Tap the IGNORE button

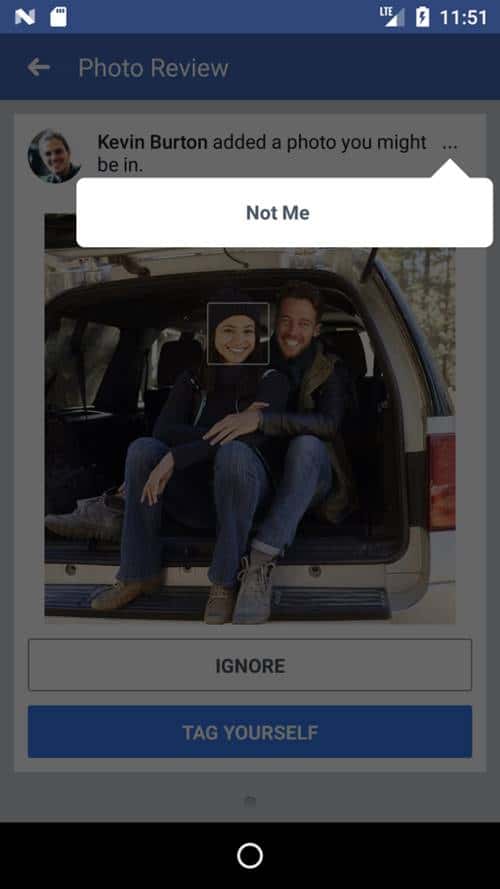[x=250, y=665]
